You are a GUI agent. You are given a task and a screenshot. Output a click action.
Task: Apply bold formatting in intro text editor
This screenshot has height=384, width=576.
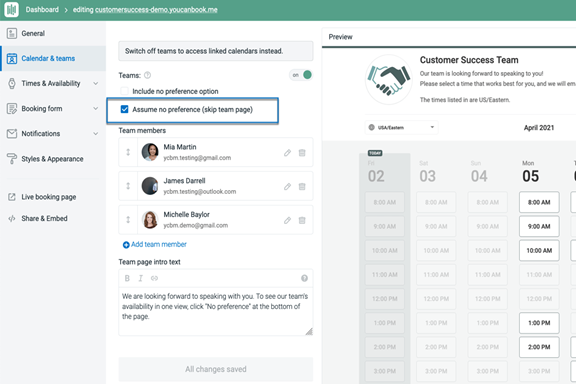coord(127,278)
